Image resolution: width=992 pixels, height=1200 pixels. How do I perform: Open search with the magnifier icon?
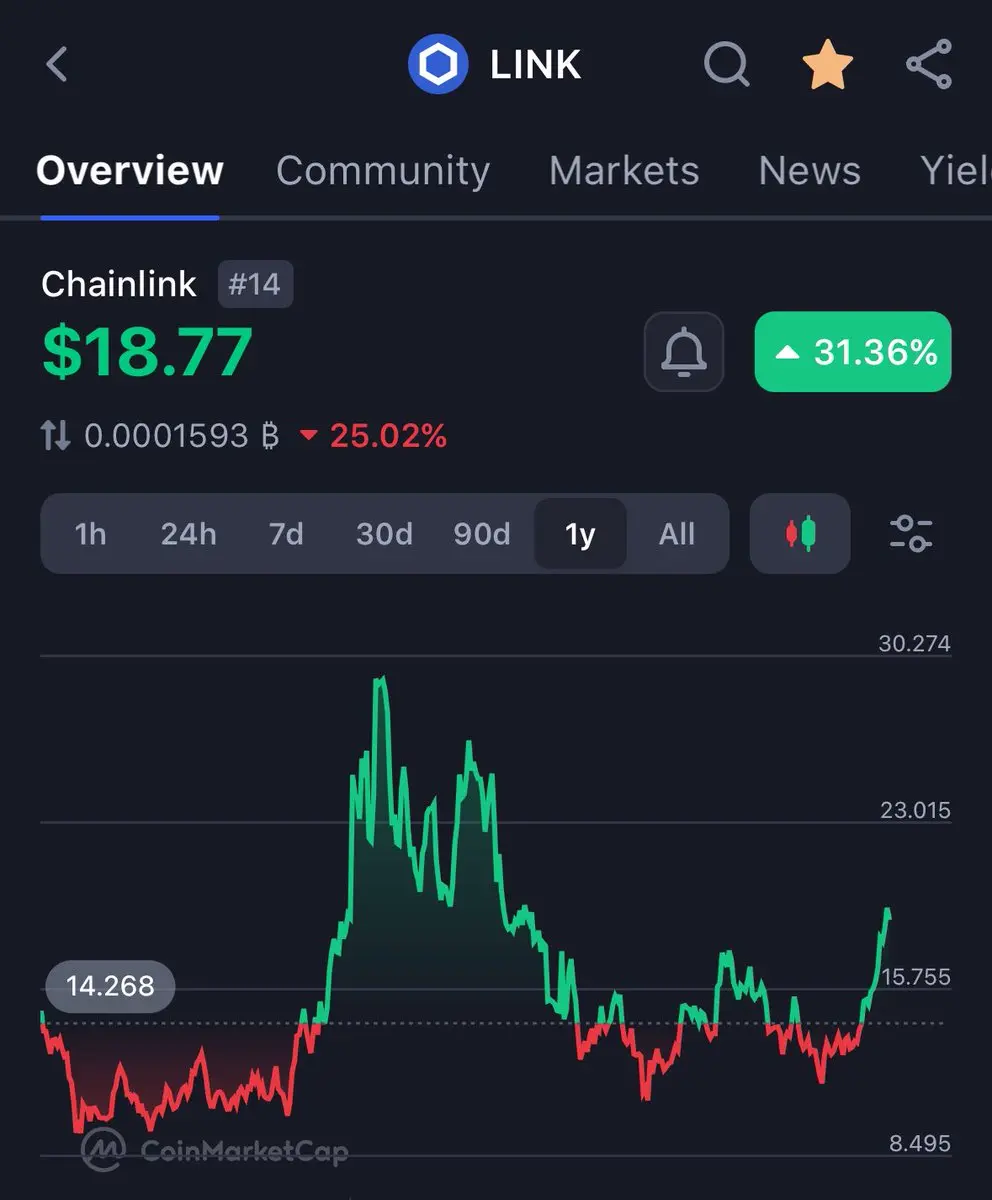point(727,66)
